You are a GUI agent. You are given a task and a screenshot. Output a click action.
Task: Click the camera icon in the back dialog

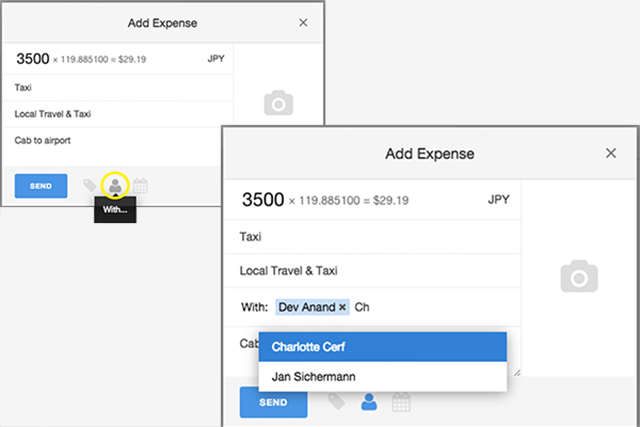(278, 102)
